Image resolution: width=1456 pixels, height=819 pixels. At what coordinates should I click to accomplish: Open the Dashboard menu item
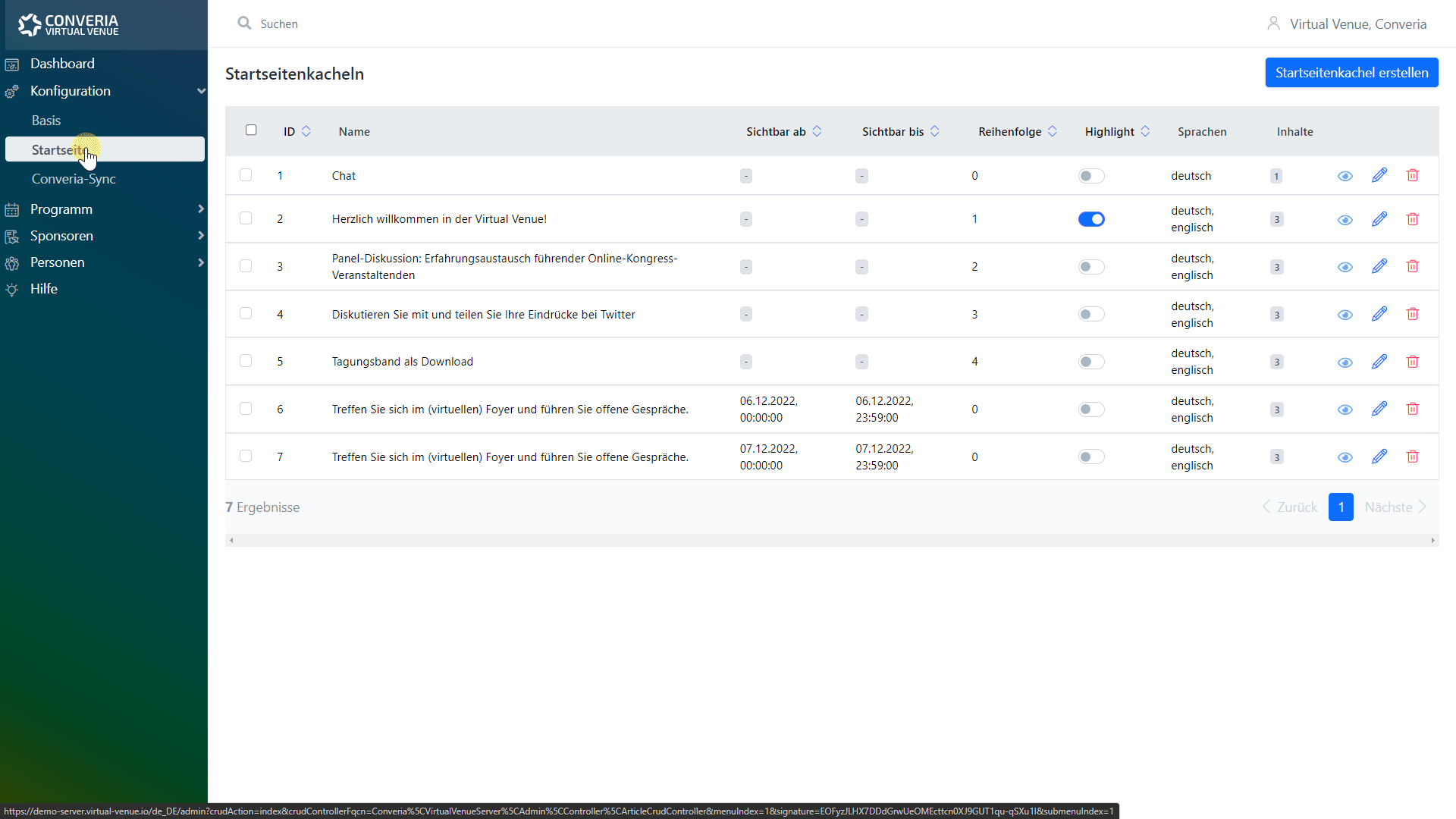[62, 64]
